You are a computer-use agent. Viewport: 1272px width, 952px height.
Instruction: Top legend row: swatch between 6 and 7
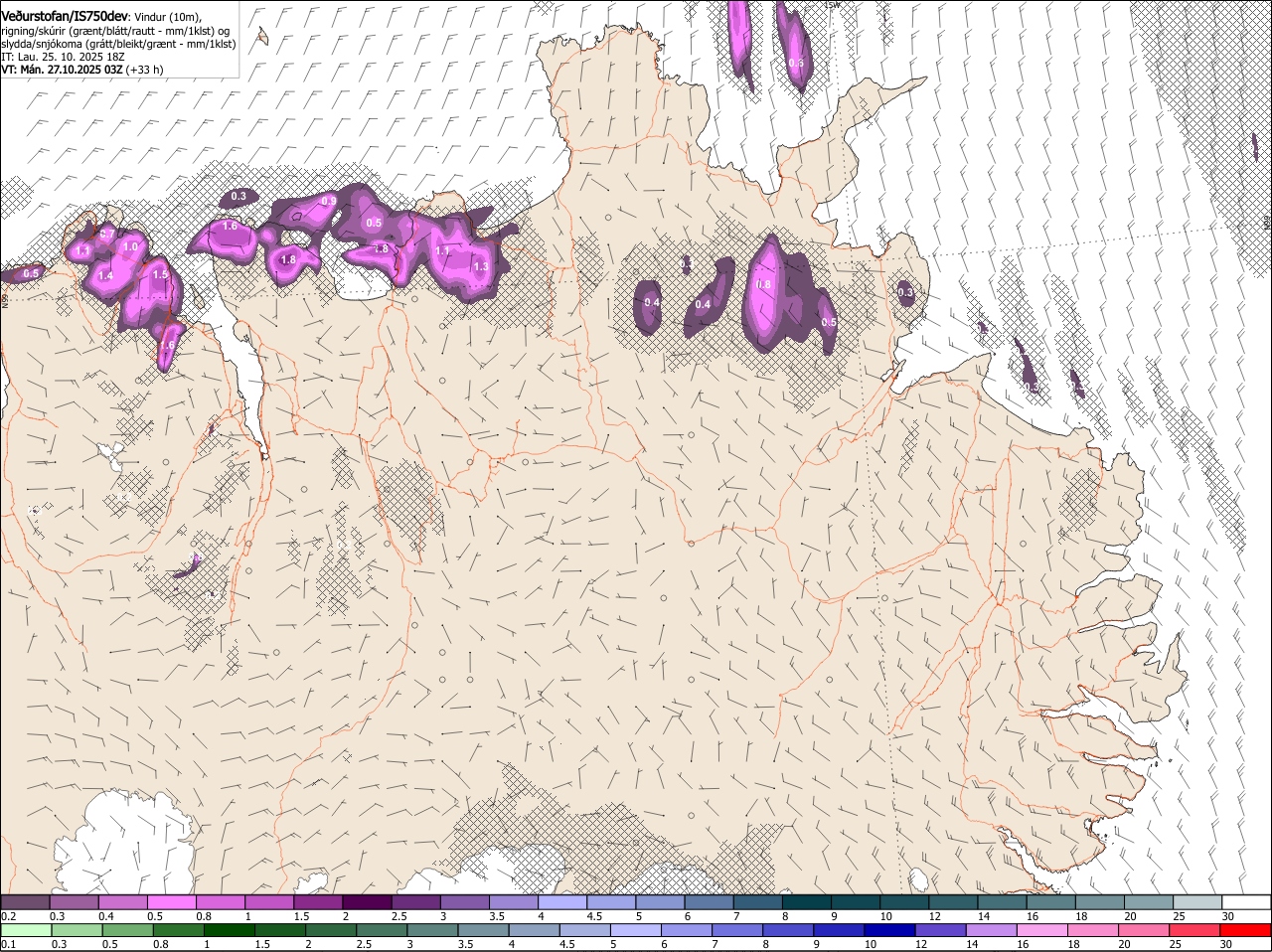pos(708,901)
